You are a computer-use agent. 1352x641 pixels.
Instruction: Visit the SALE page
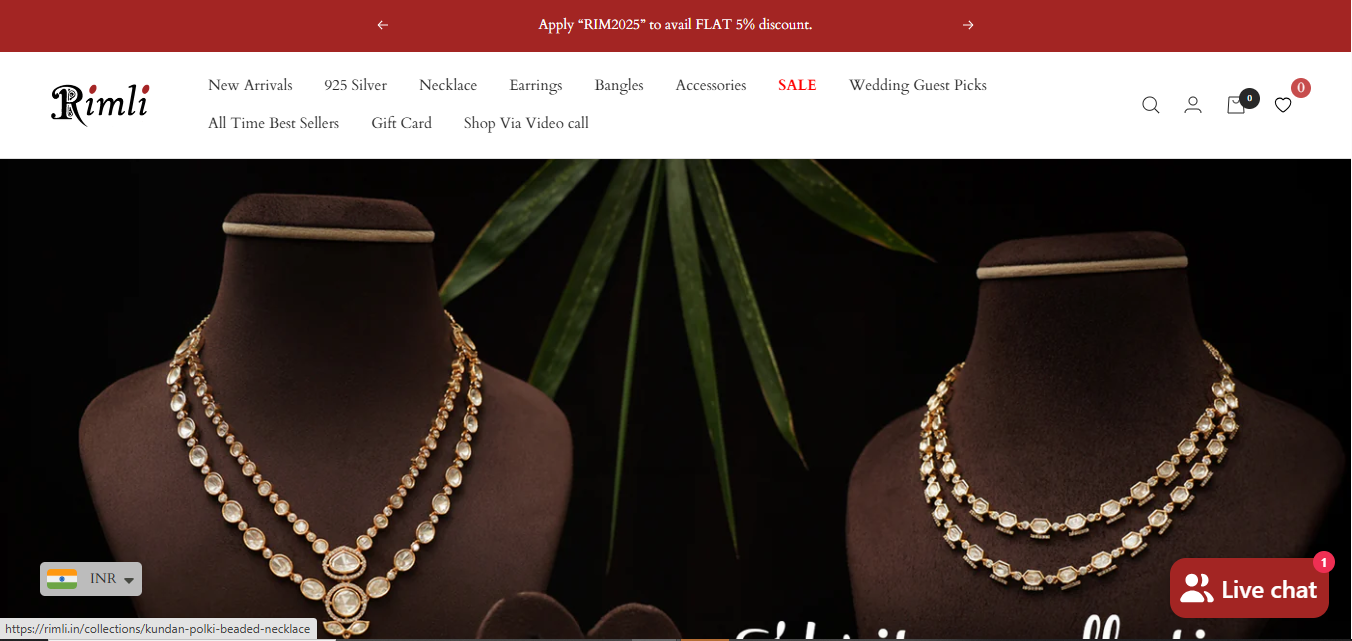click(797, 86)
